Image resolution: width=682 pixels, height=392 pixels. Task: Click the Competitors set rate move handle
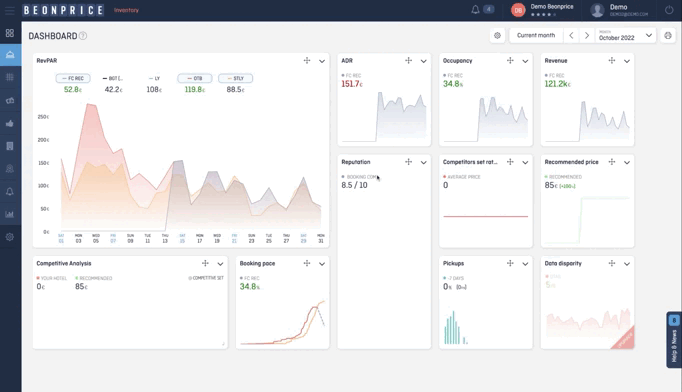[x=510, y=162]
